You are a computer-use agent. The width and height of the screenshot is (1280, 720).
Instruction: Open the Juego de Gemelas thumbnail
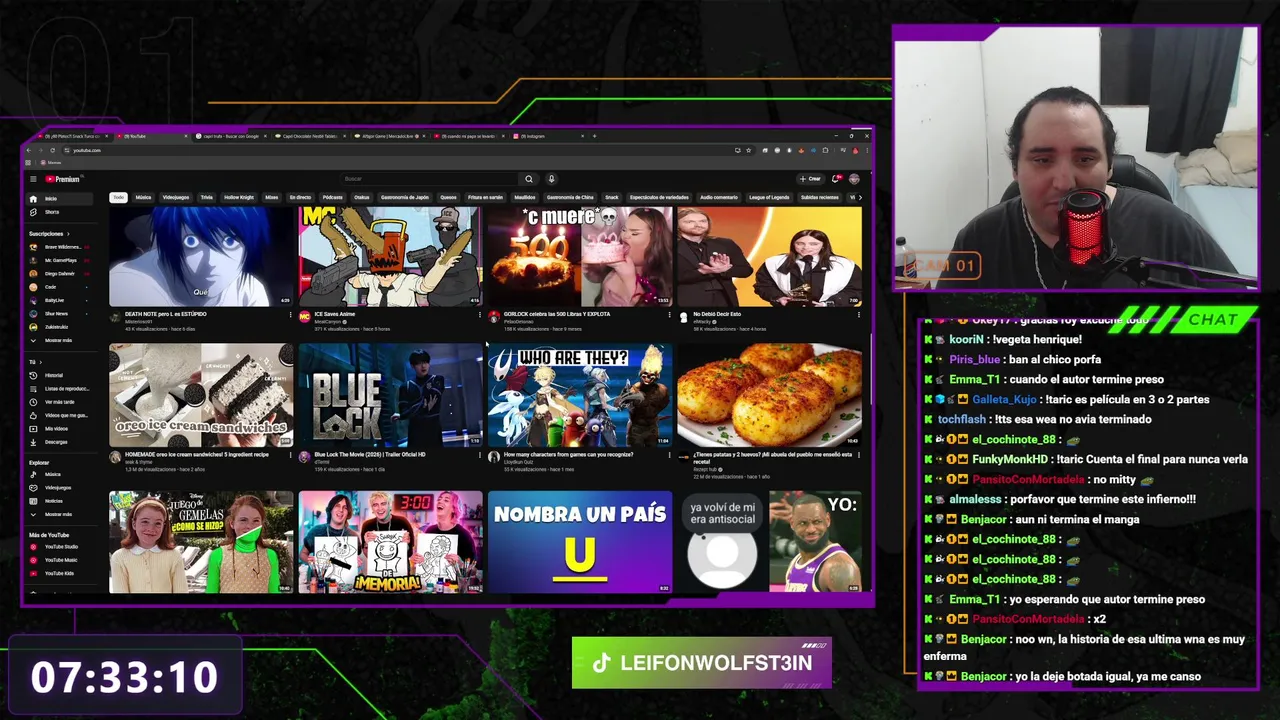(x=201, y=541)
